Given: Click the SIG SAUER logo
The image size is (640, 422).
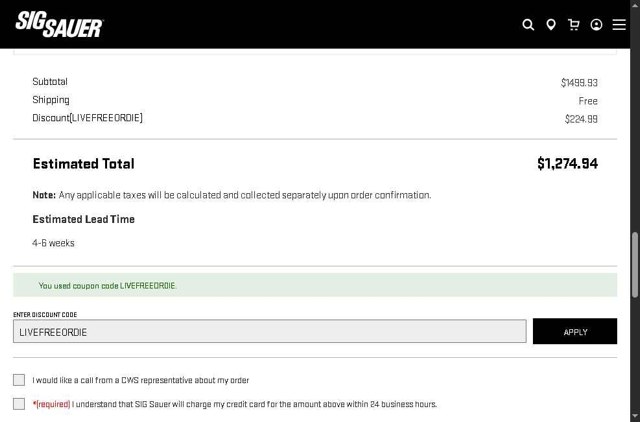Looking at the screenshot, I should 59,24.
